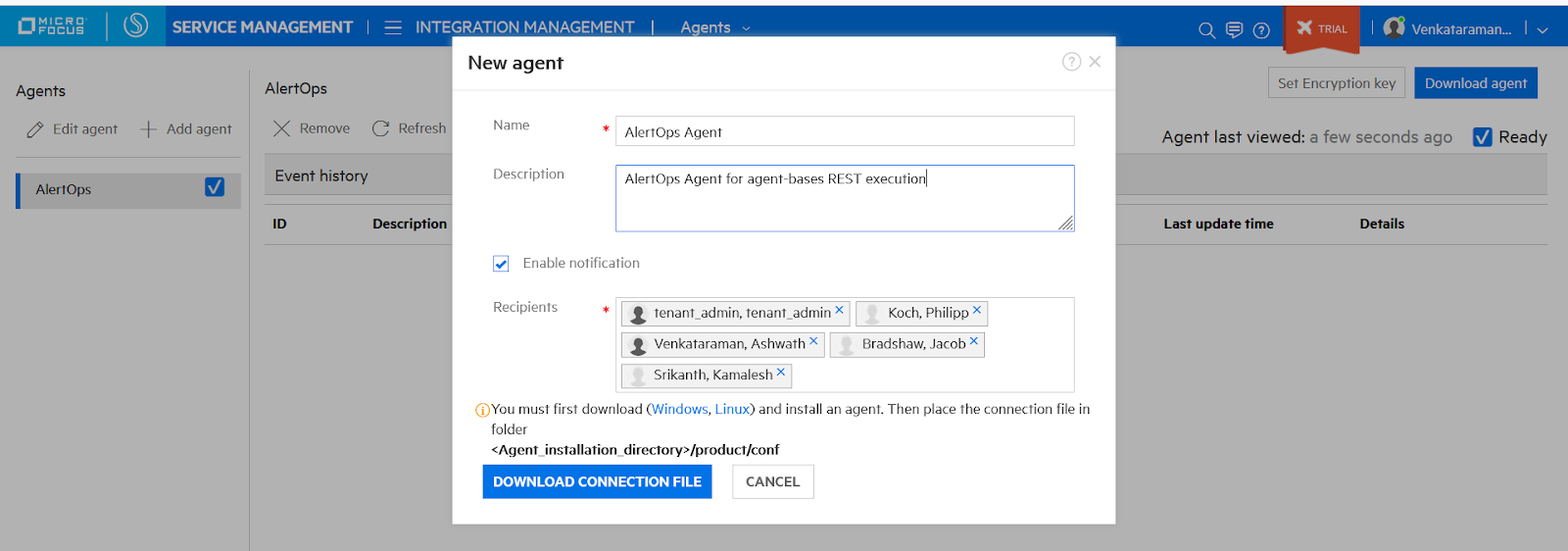Screen dimensions: 1568x551
Task: Expand the Agents dropdown in header
Action: [746, 28]
